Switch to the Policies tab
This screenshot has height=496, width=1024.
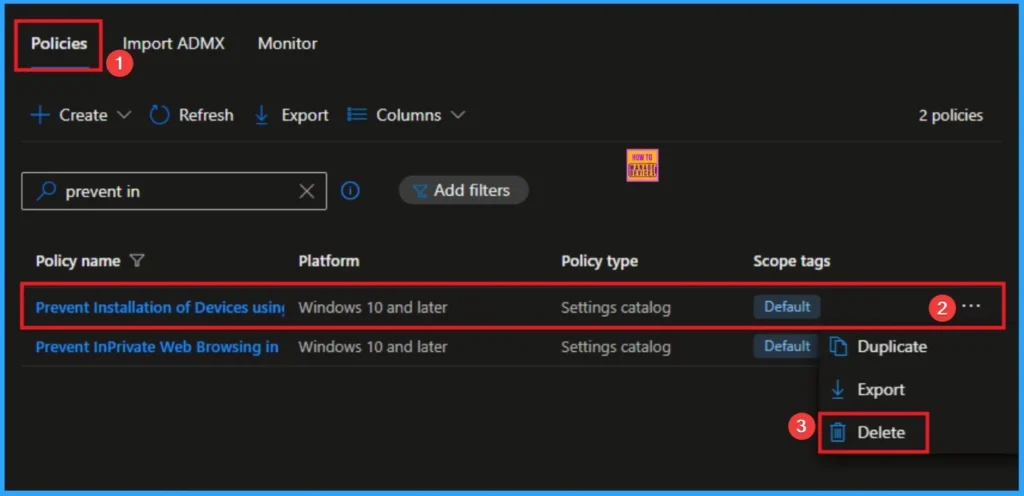(x=59, y=44)
